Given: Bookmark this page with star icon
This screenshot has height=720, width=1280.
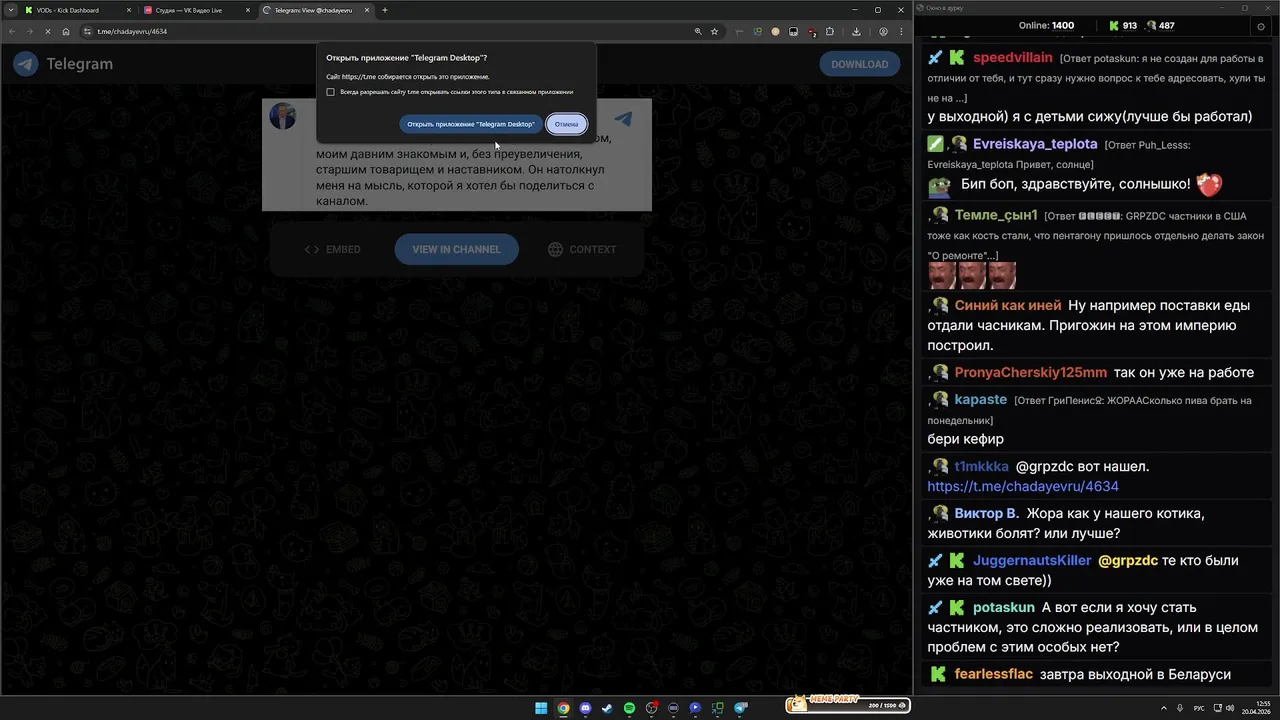Looking at the screenshot, I should pyautogui.click(x=714, y=31).
